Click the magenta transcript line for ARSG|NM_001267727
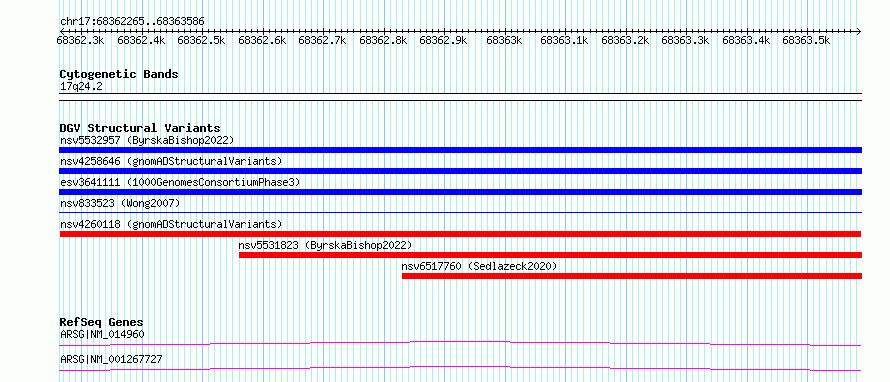This screenshot has height=382, width=890. coord(460,368)
